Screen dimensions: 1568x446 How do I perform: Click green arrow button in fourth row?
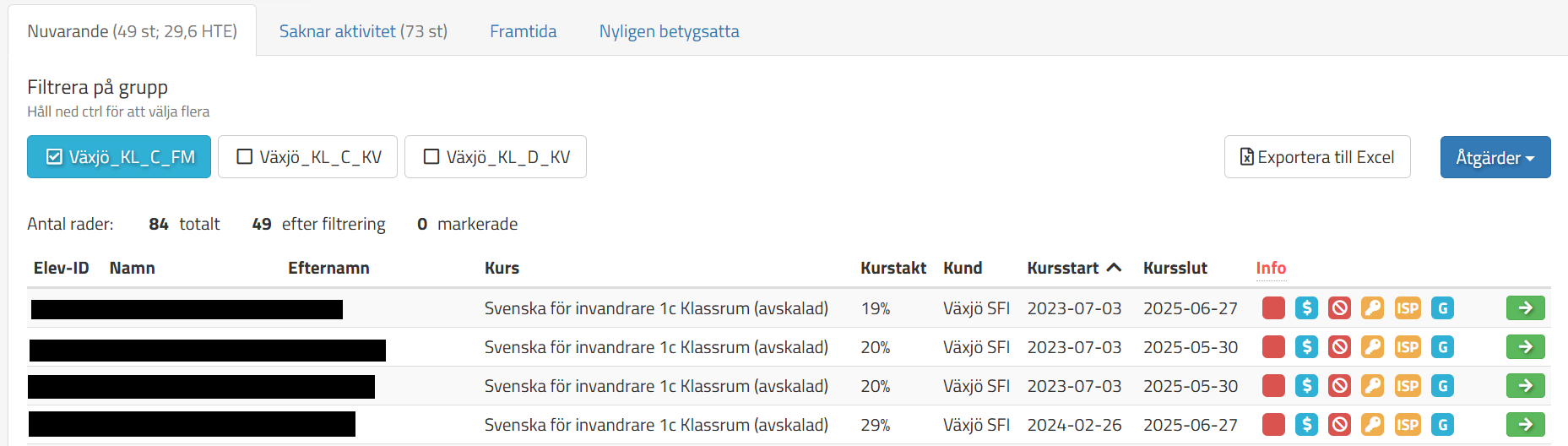1525,425
